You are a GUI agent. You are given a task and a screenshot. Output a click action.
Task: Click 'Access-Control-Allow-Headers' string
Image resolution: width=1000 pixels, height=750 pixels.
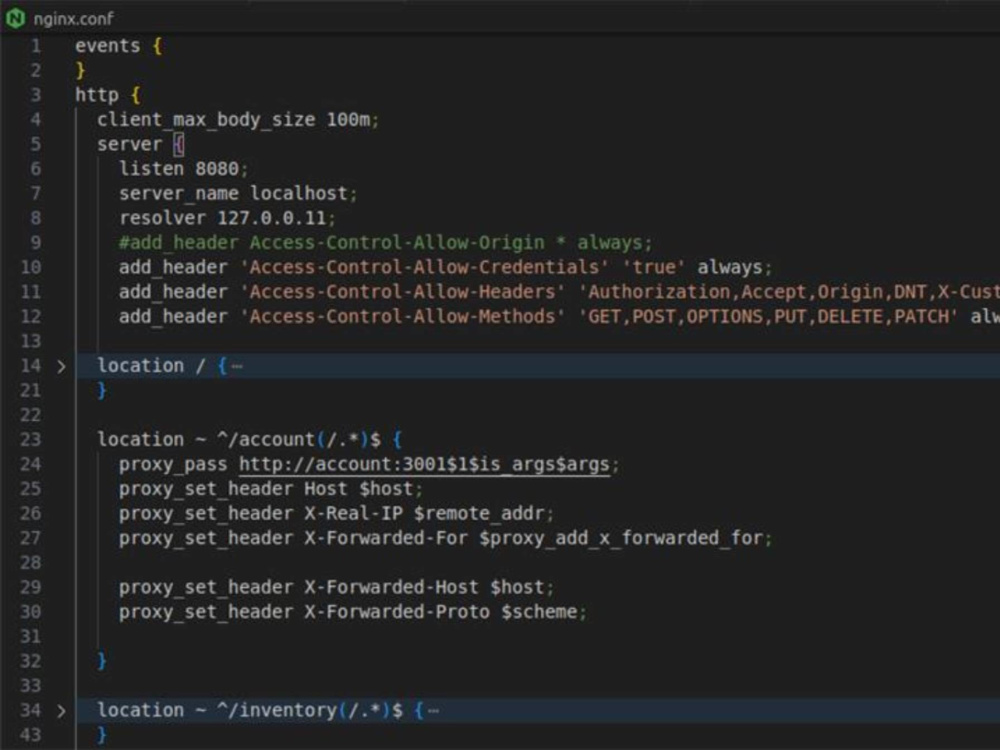(402, 292)
